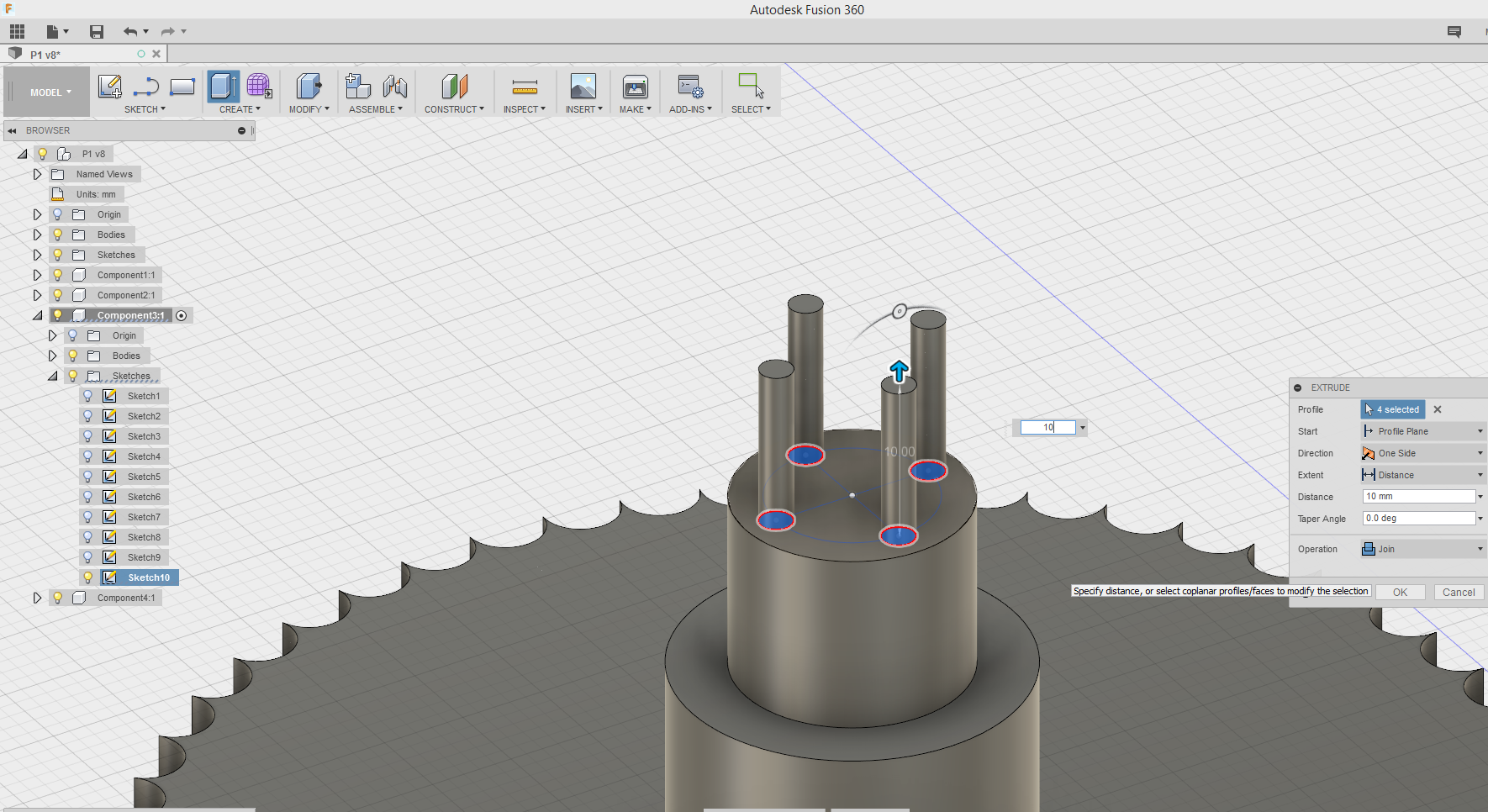Open the comments/notifications icon
1488x812 pixels.
pos(1454,32)
